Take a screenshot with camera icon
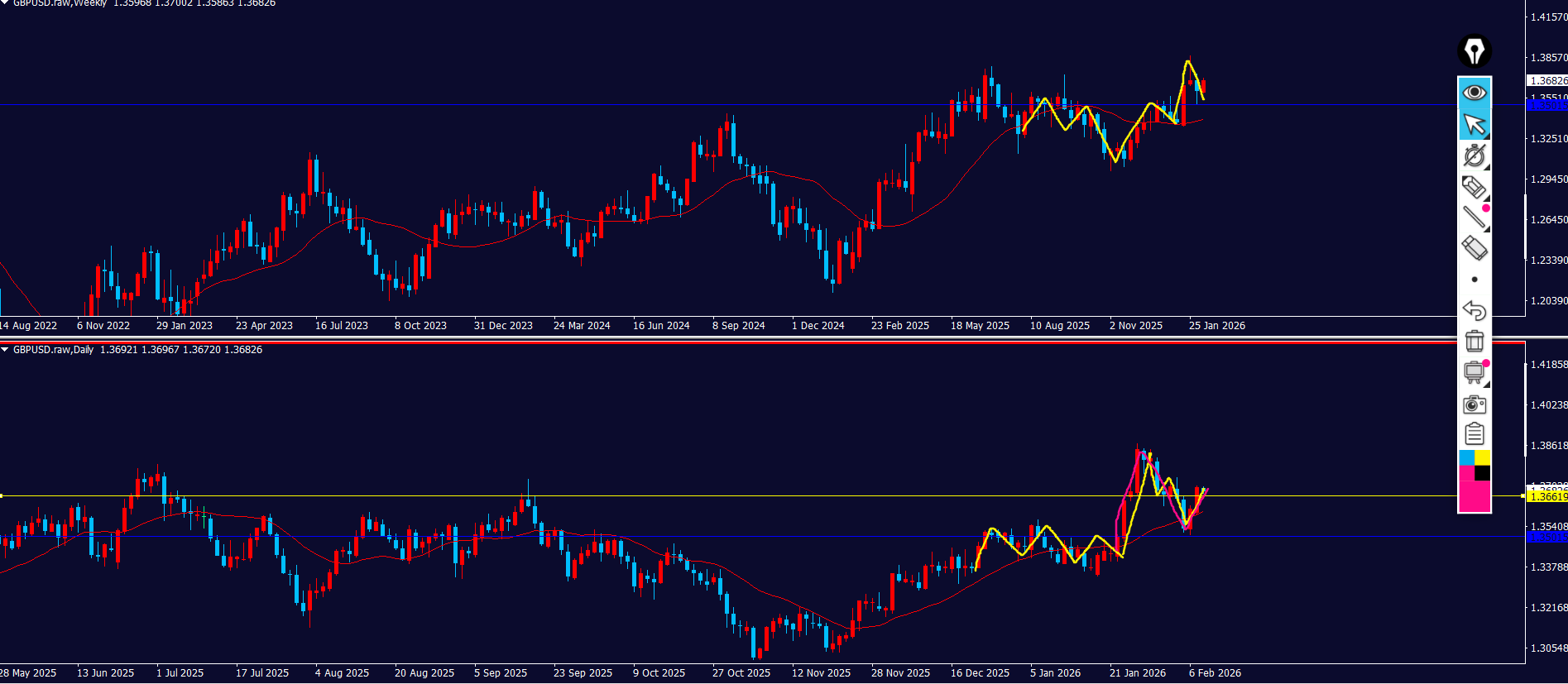1568x684 pixels. click(x=1474, y=404)
